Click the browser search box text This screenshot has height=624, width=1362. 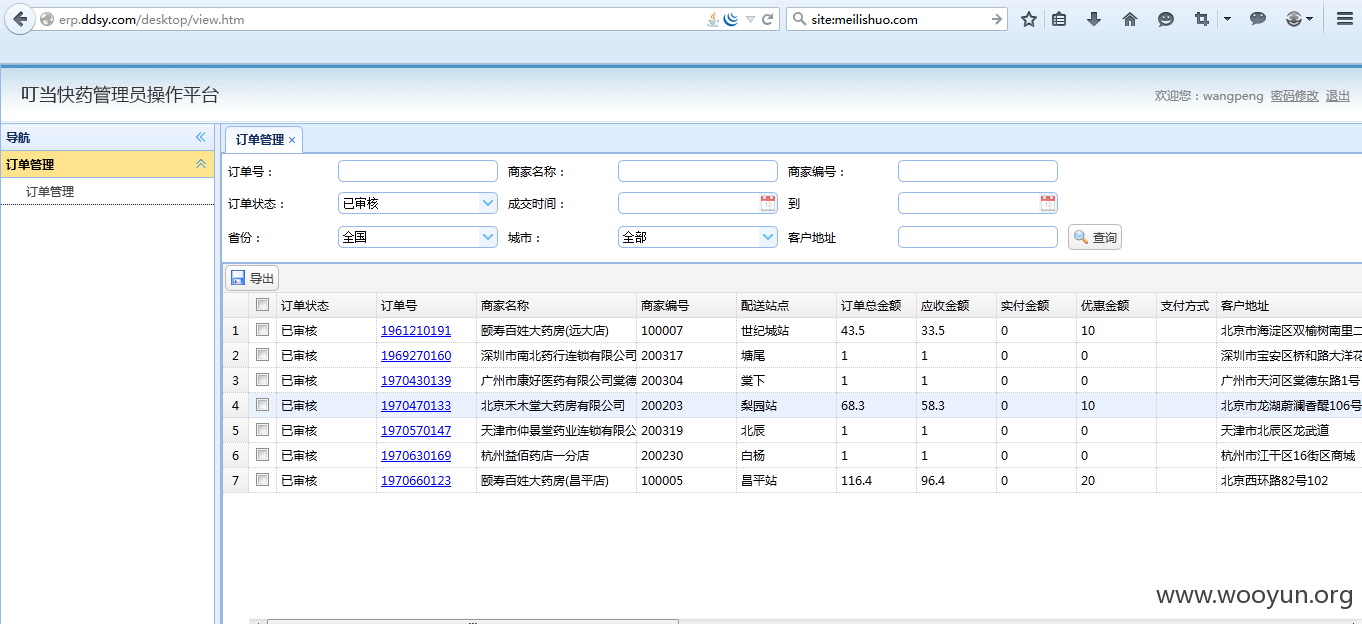862,19
